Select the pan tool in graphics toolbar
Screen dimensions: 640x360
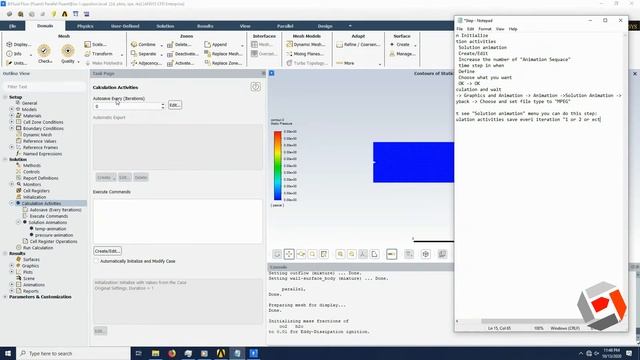click(x=289, y=254)
